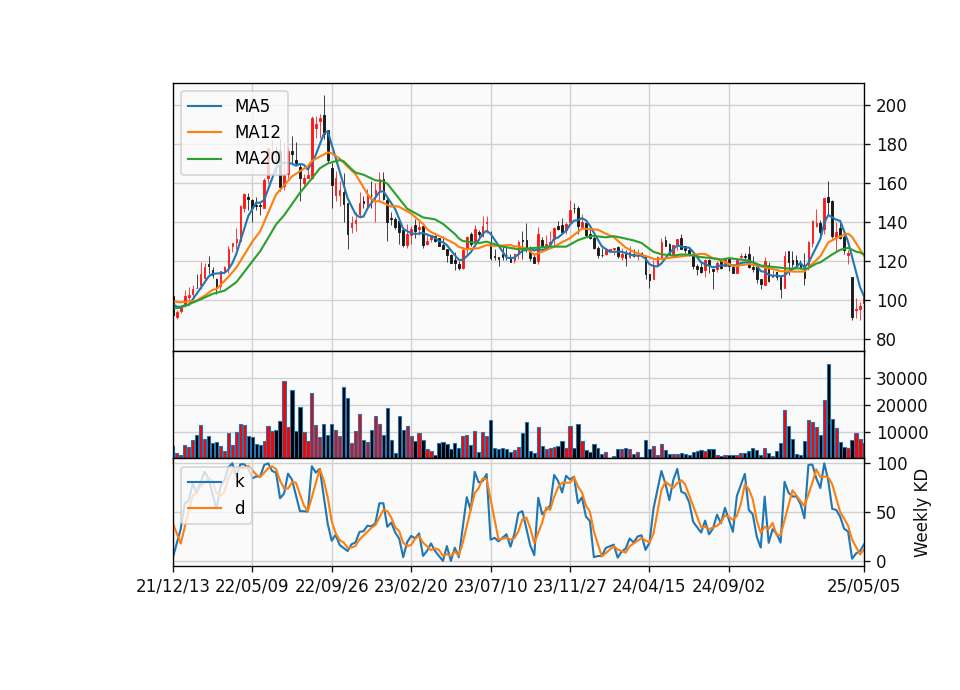
Task: Click the 0 Weekly KD axis label
Action: point(881,561)
